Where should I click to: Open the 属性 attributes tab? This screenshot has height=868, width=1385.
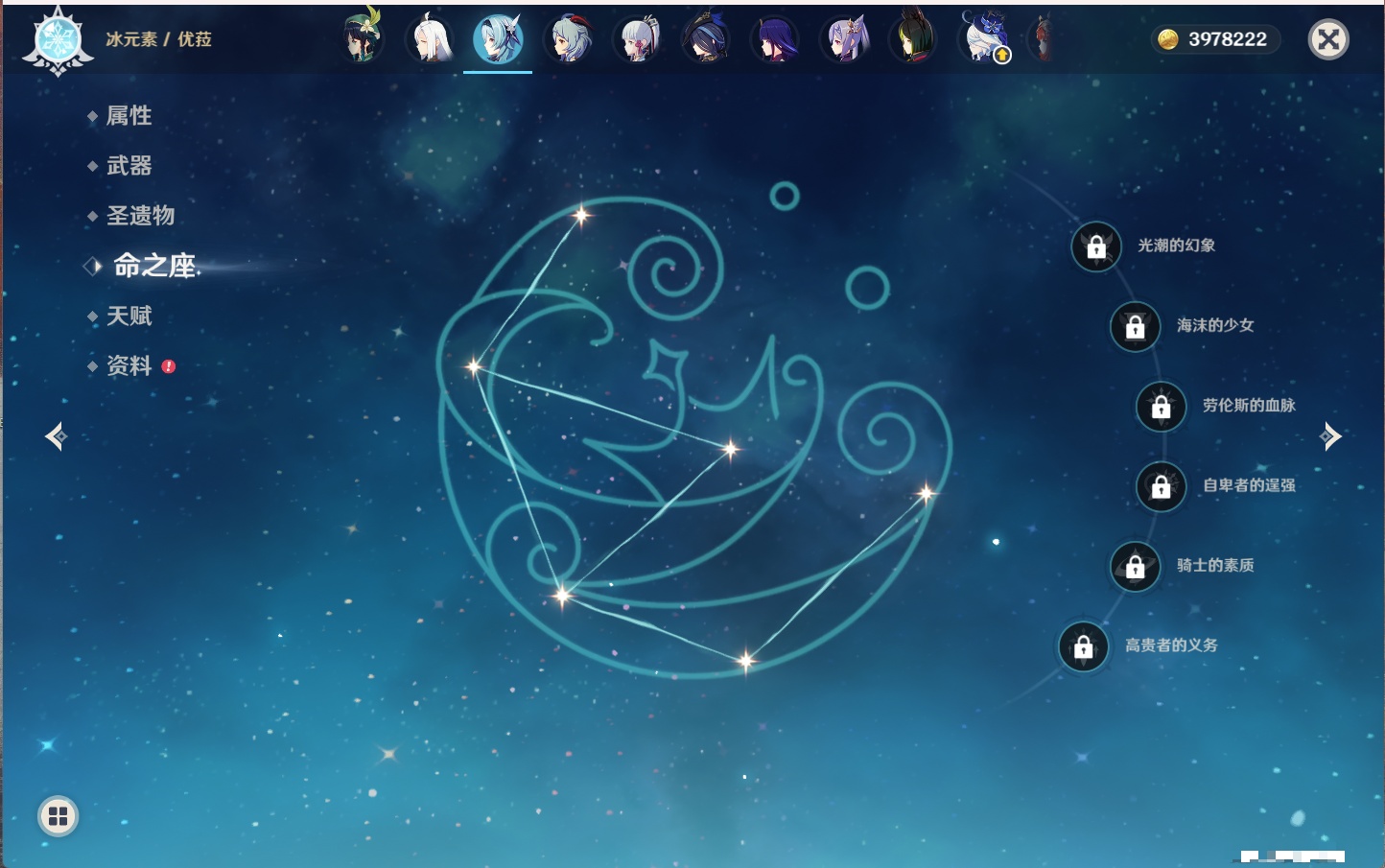pyautogui.click(x=129, y=116)
